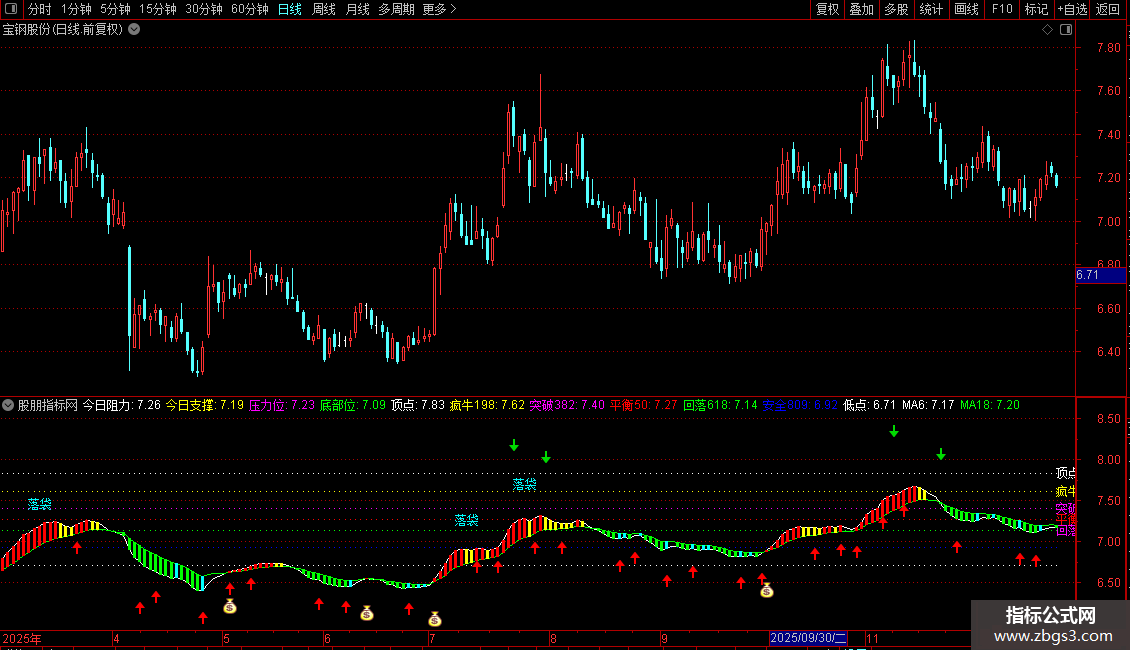This screenshot has width=1130, height=650.
Task: Open the 股朋指标网 indicator dropdown arrow
Action: click(x=8, y=405)
